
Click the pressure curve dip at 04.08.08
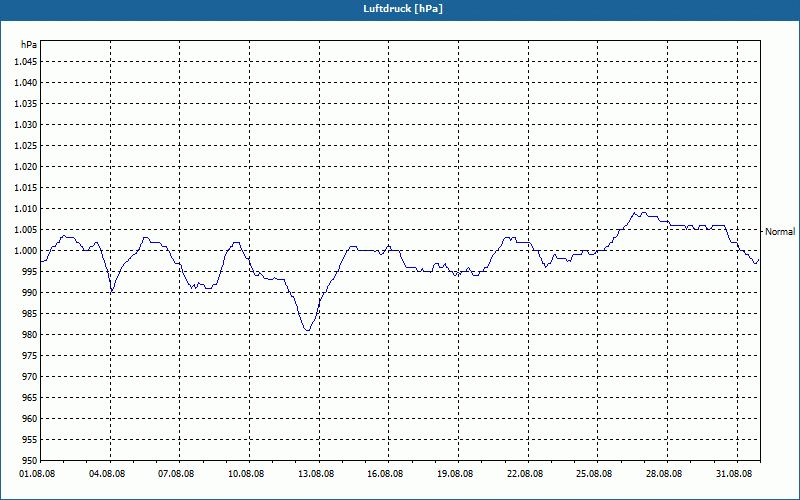click(112, 290)
